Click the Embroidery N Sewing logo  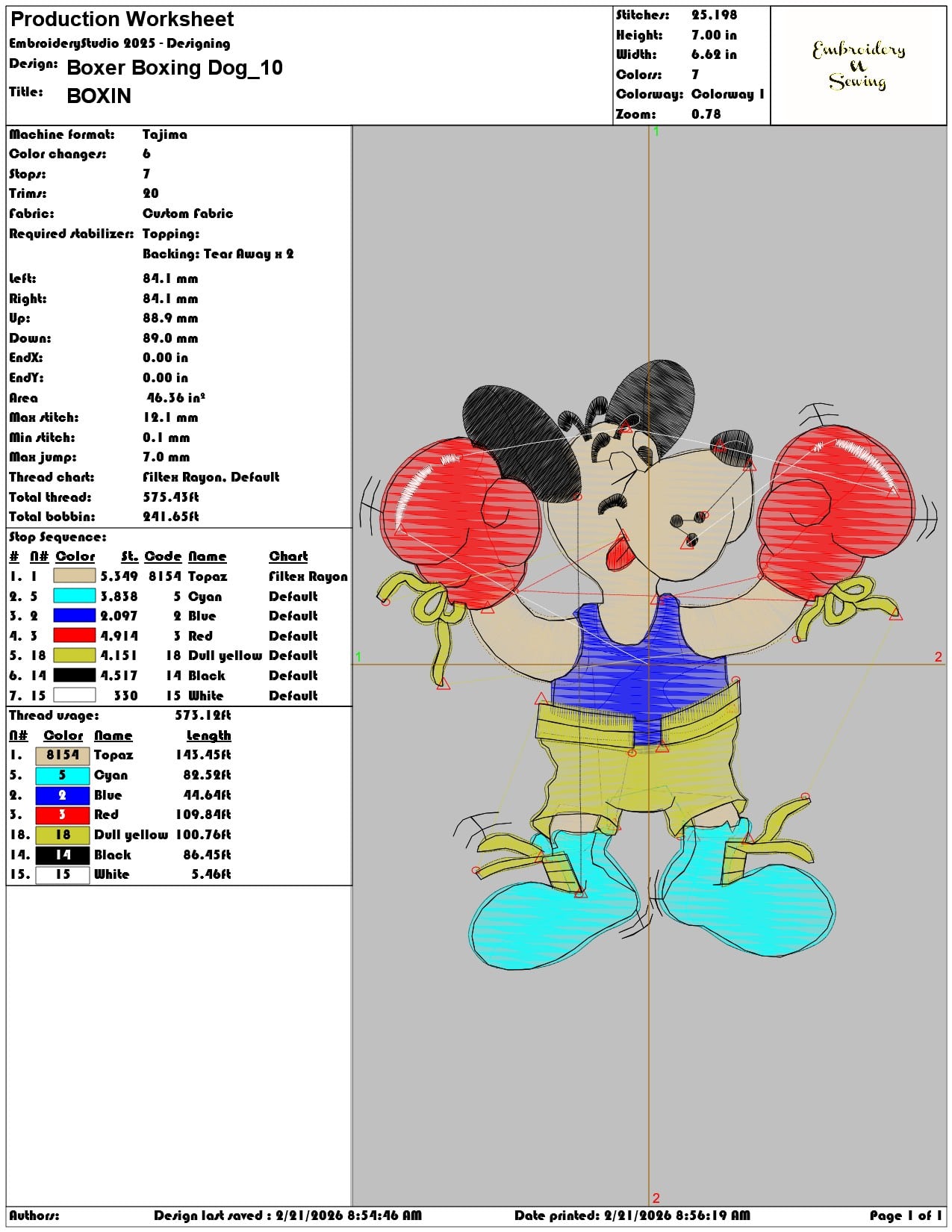[x=859, y=65]
